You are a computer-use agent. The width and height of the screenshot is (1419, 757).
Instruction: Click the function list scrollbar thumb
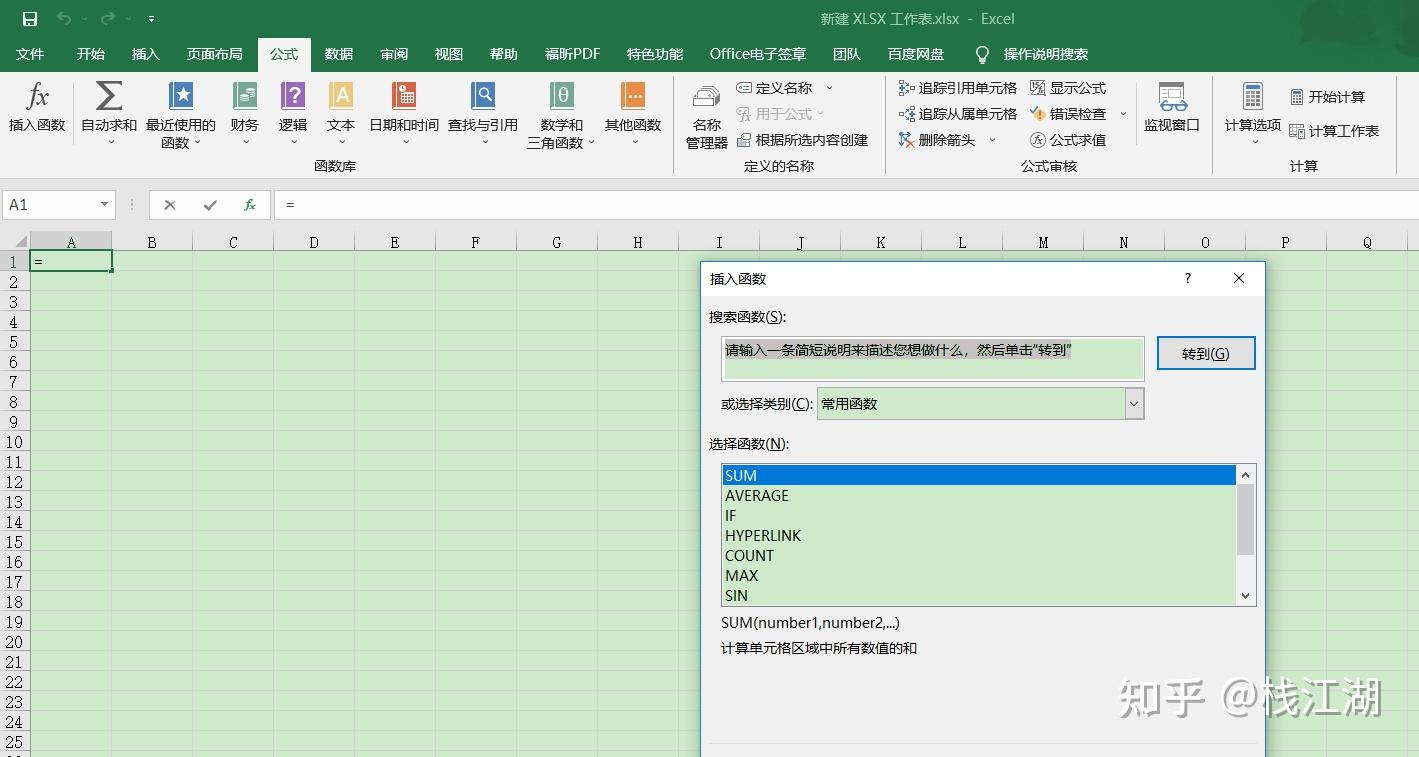1246,519
